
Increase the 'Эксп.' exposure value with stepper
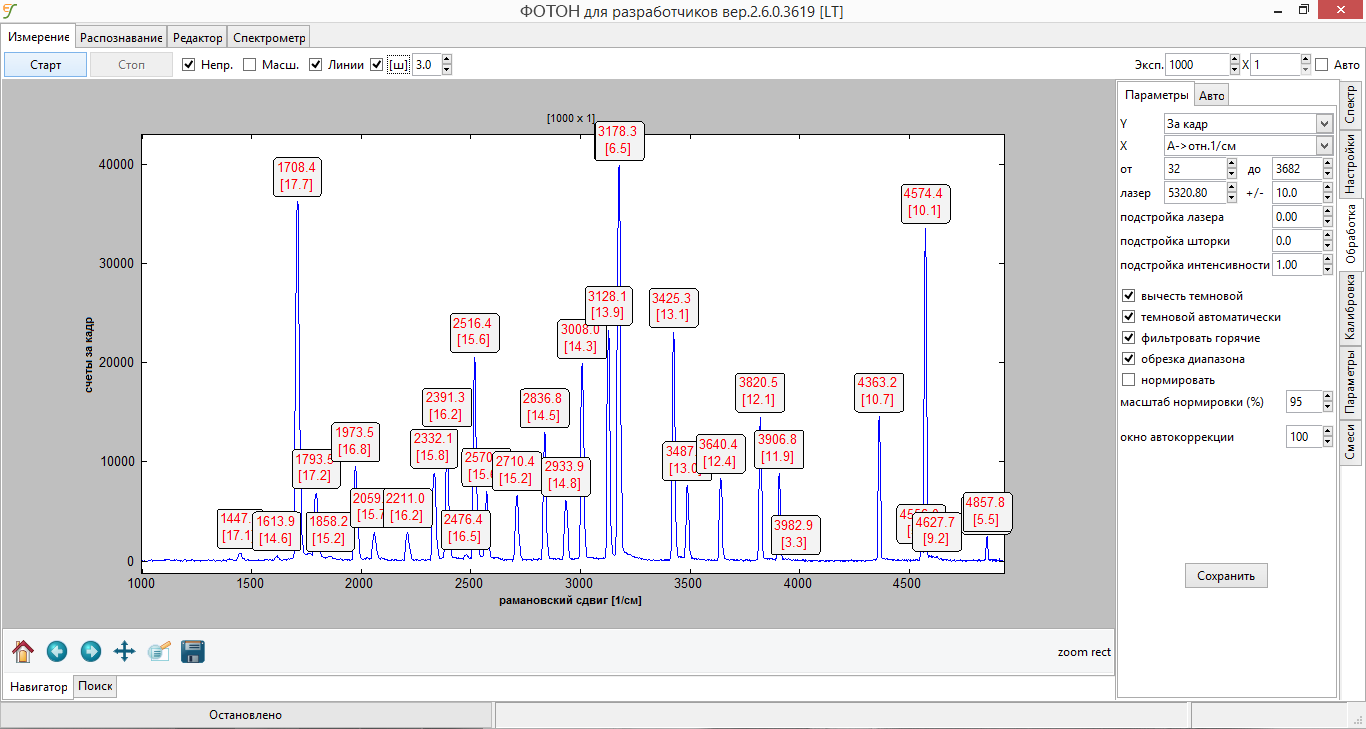[1234, 60]
